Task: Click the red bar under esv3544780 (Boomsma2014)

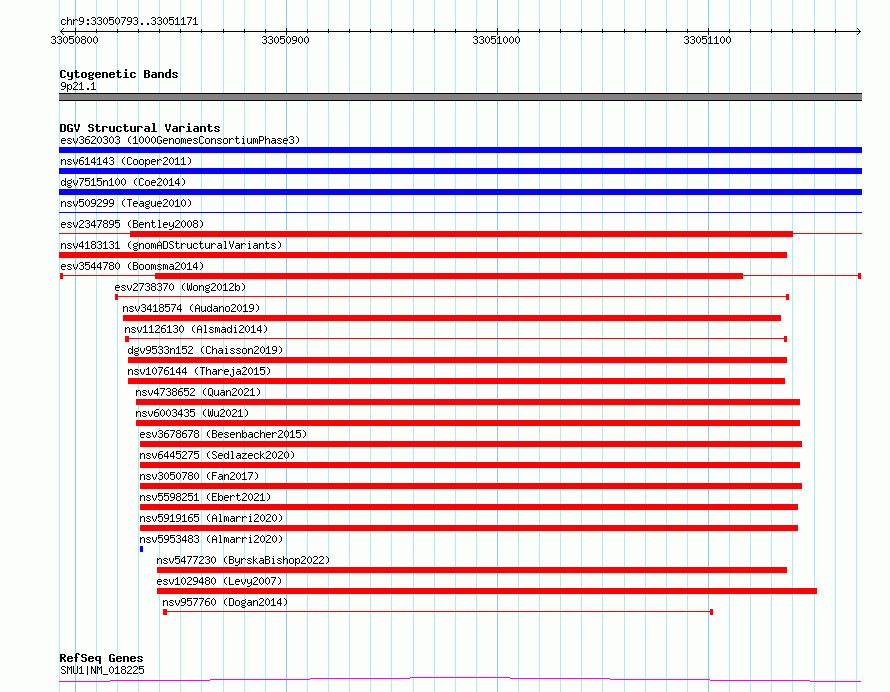Action: pos(449,276)
